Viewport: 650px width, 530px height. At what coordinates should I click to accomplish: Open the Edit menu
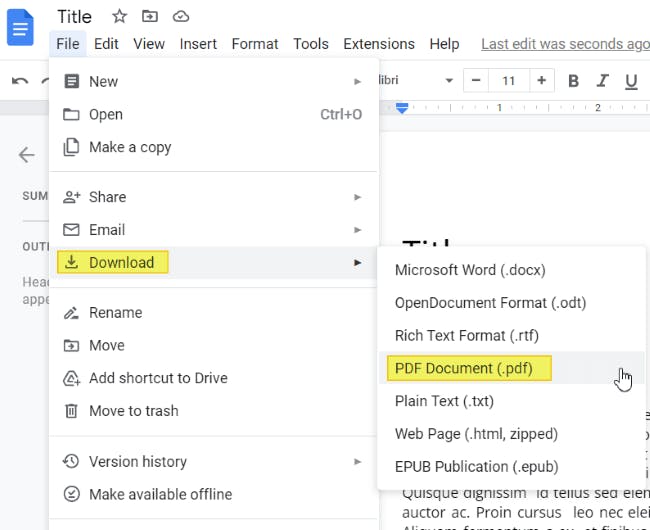106,44
